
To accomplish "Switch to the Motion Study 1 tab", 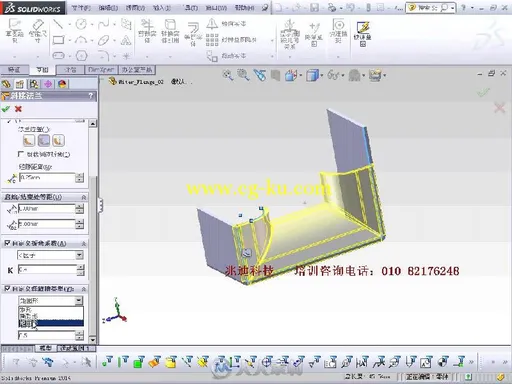I will point(76,348).
